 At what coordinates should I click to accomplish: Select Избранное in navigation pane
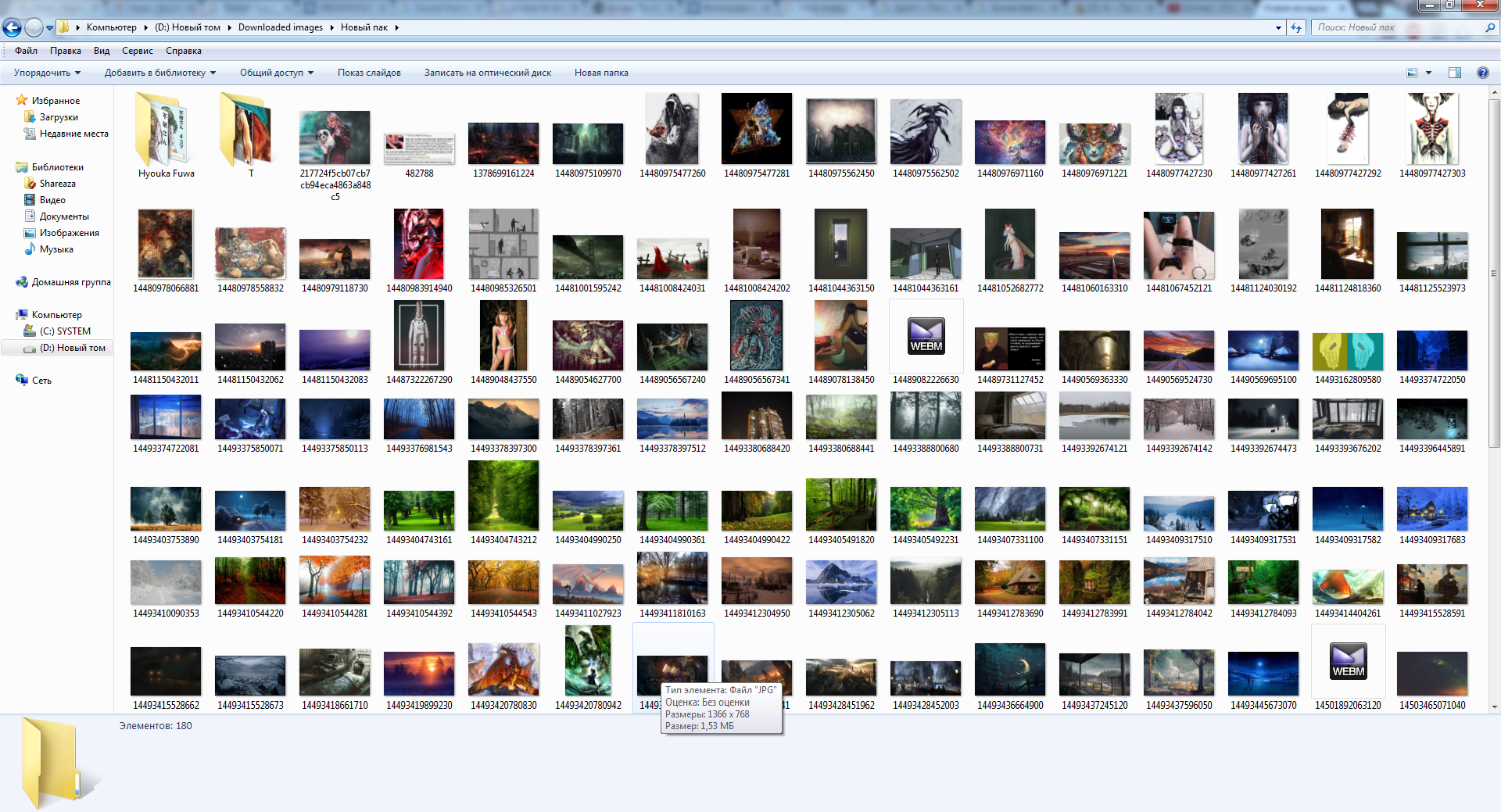tap(55, 101)
